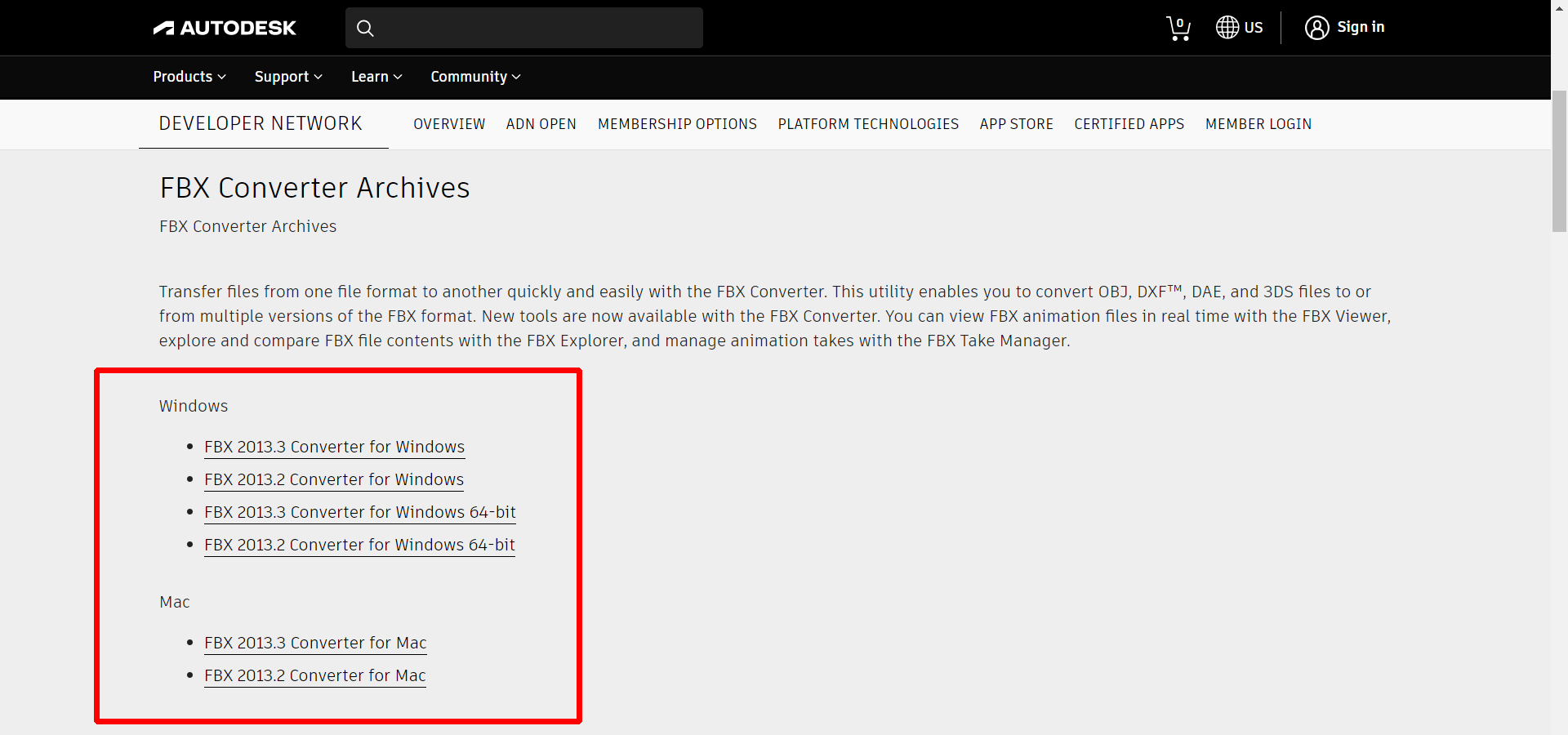The width and height of the screenshot is (1568, 735).
Task: Click the user profile icon
Action: tap(1316, 28)
